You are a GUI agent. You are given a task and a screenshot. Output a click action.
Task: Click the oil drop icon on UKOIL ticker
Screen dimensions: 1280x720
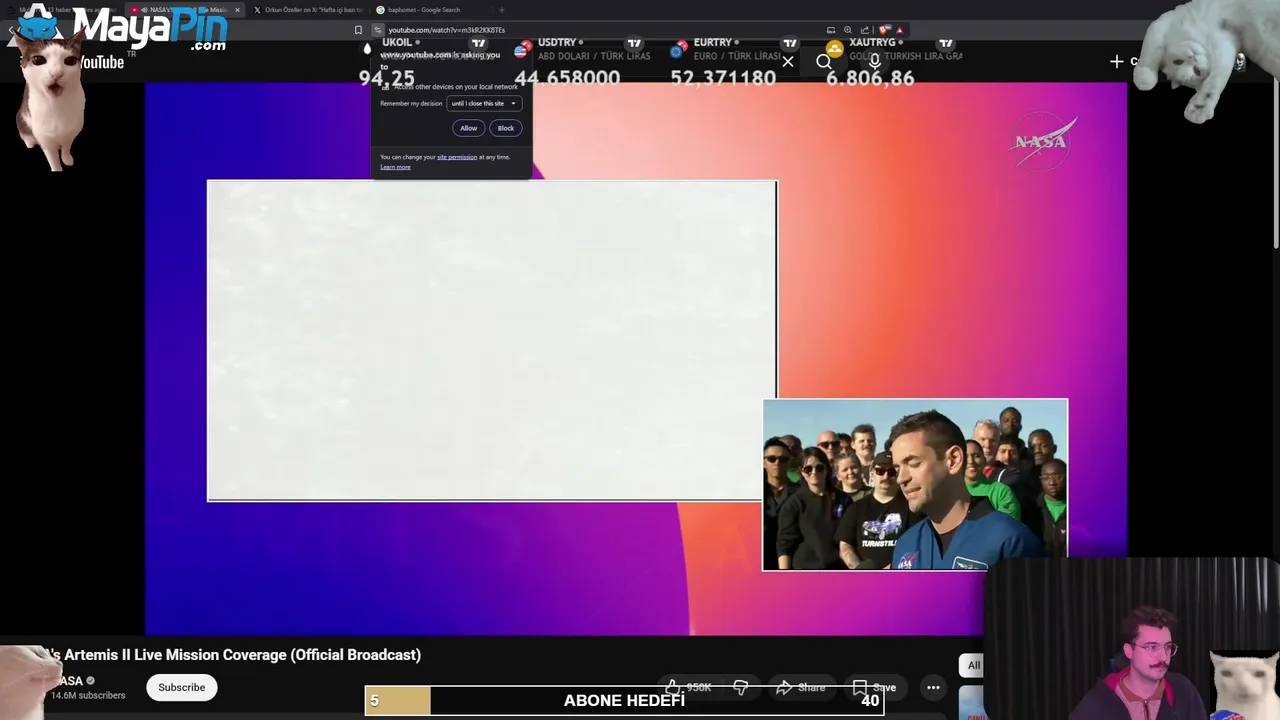[x=367, y=48]
